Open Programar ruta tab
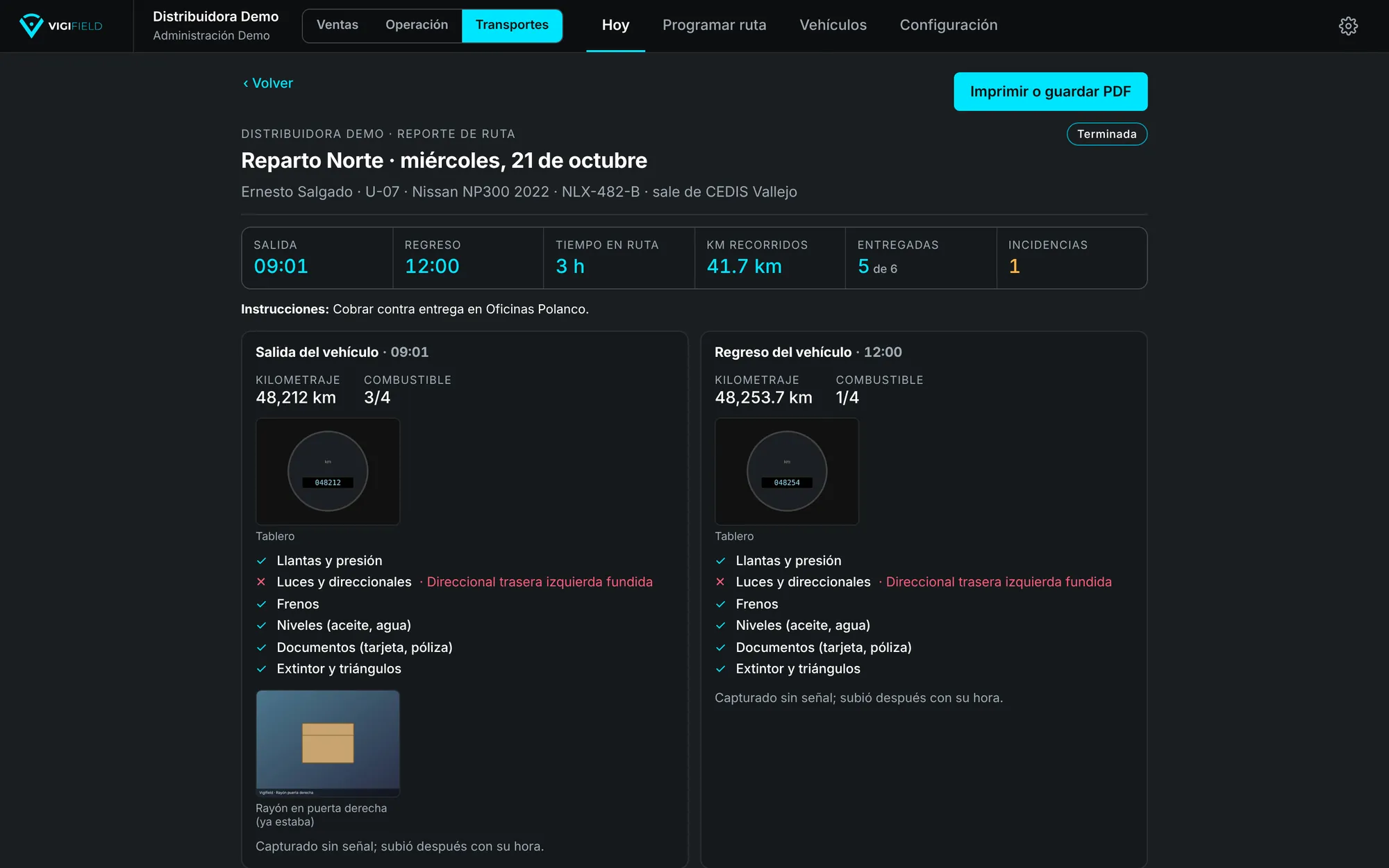The image size is (1389, 868). [714, 25]
